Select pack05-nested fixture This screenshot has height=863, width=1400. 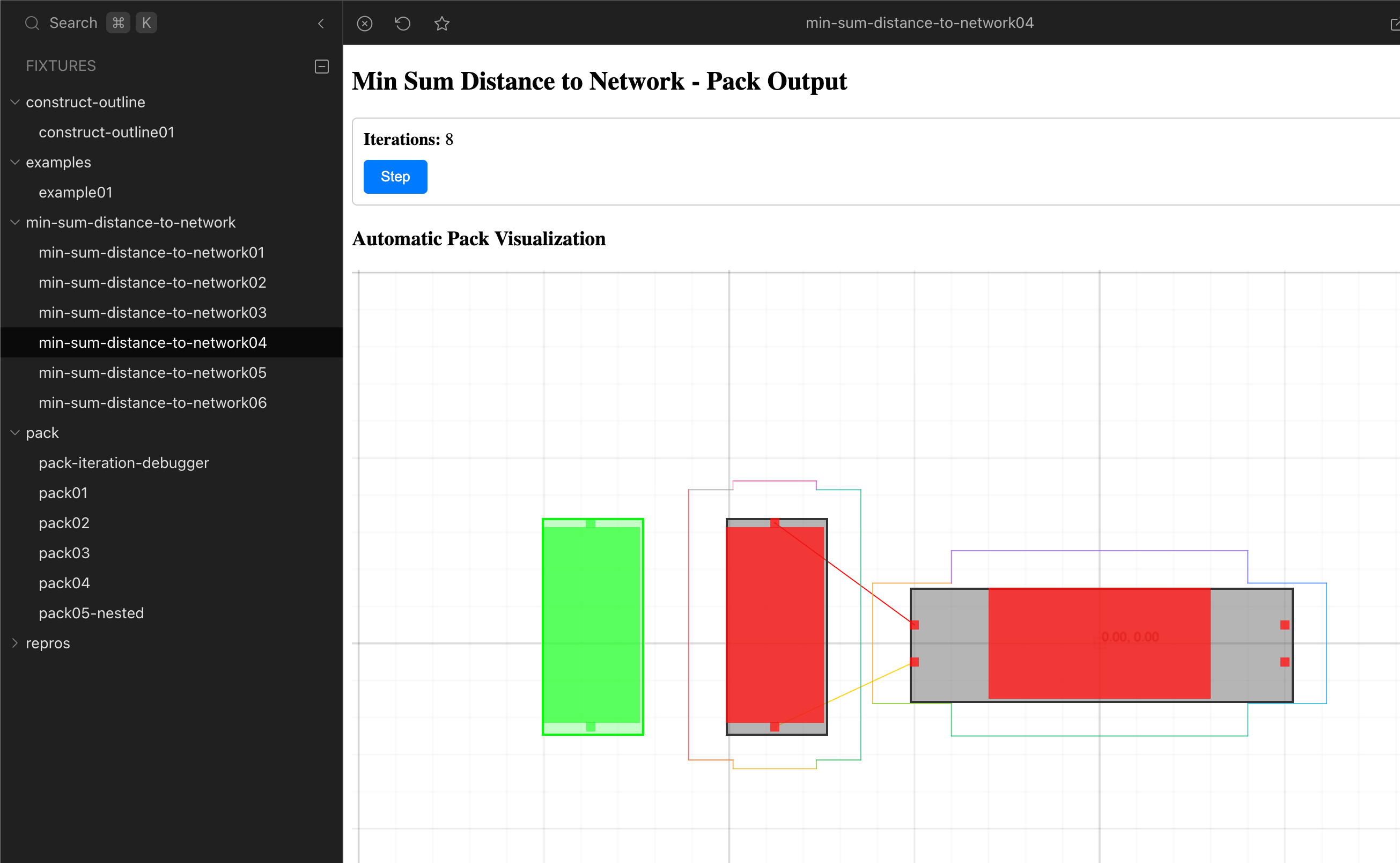point(91,613)
